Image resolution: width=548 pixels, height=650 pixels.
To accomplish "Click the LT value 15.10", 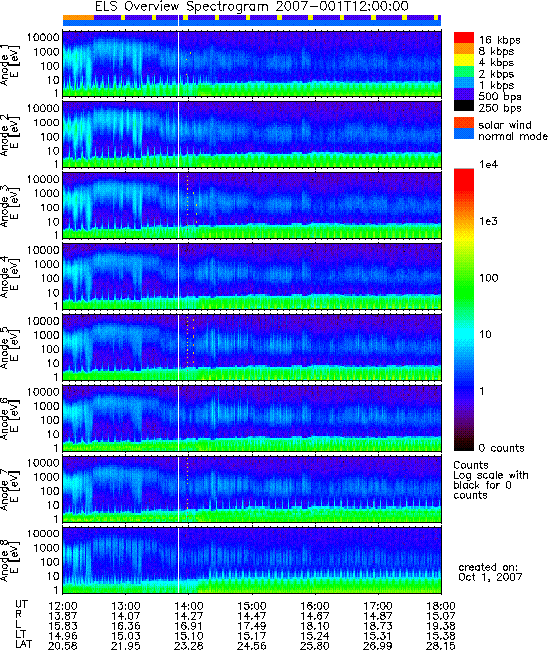I will (189, 636).
